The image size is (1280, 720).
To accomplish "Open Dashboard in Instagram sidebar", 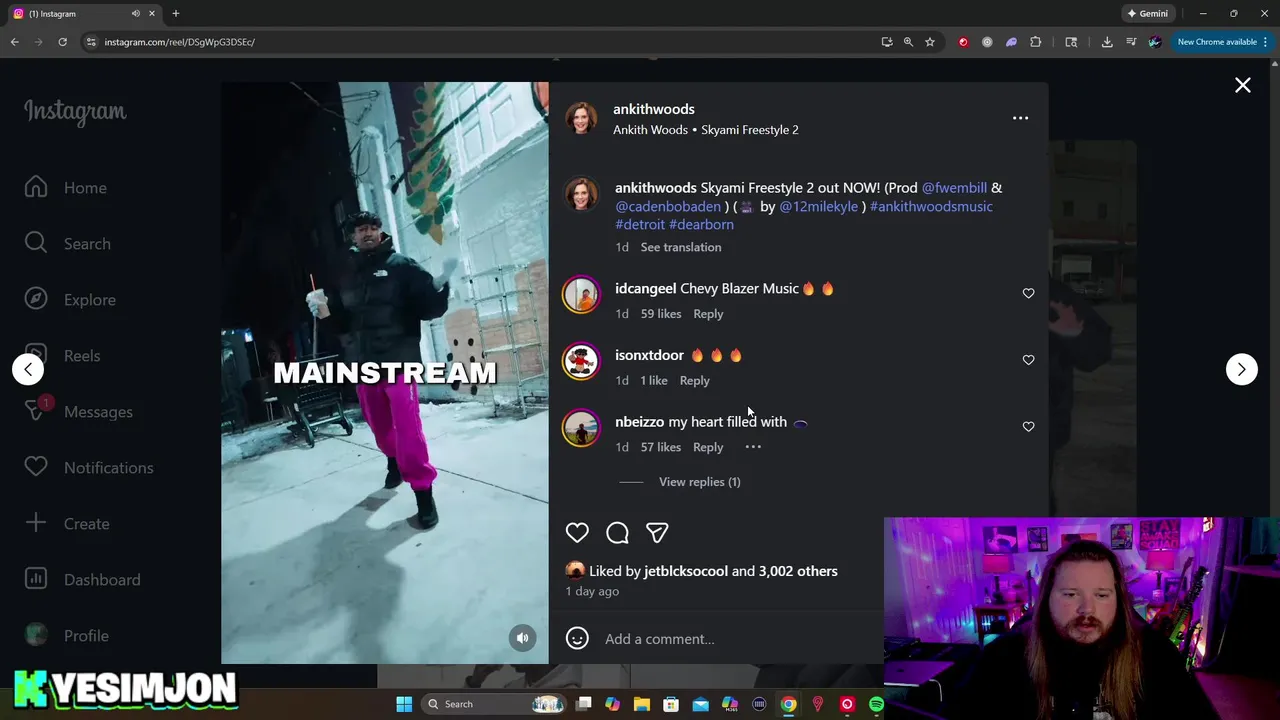I will coord(83,580).
